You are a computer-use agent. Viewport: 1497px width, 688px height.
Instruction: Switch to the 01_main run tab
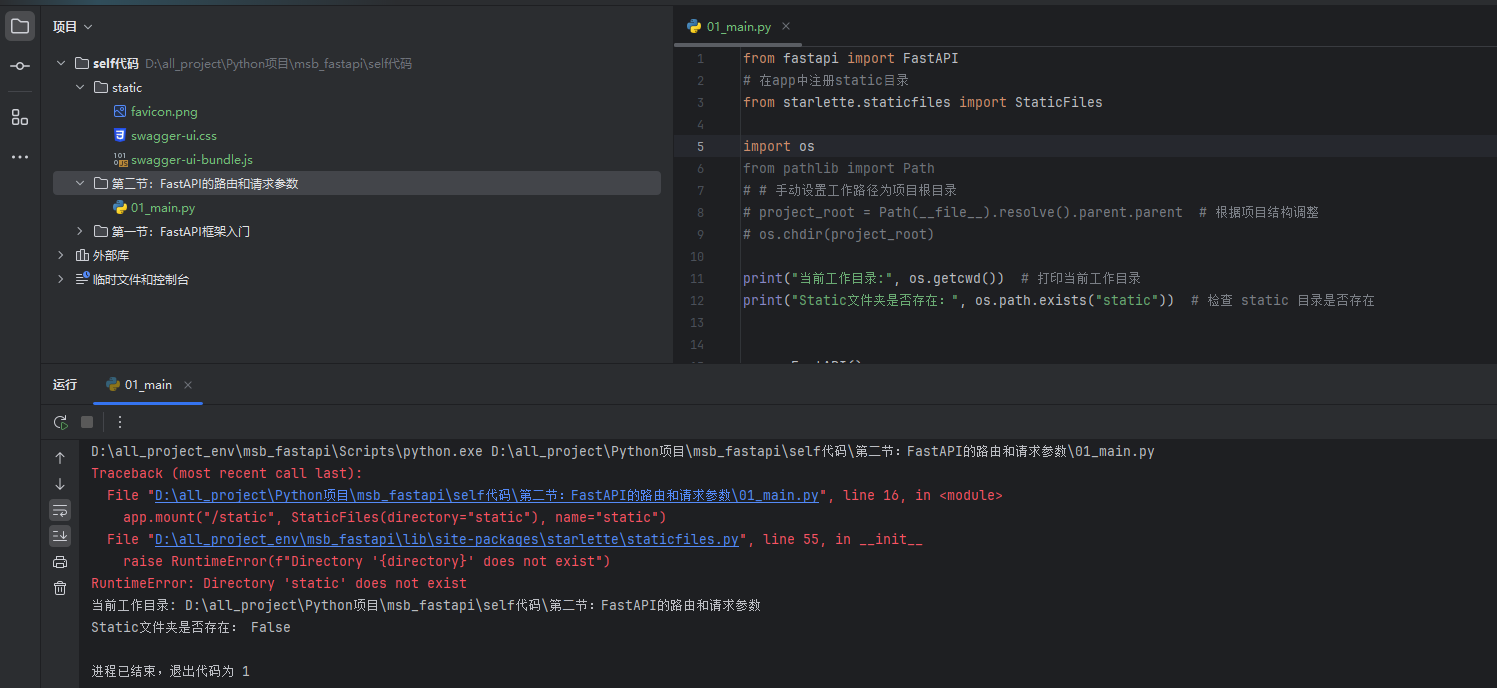(x=147, y=385)
